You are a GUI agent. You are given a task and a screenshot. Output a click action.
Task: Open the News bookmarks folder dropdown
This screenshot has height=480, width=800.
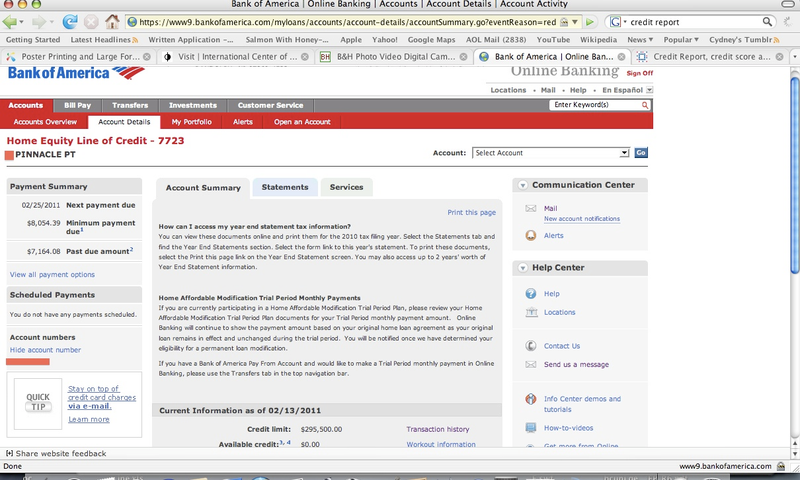tap(640, 39)
